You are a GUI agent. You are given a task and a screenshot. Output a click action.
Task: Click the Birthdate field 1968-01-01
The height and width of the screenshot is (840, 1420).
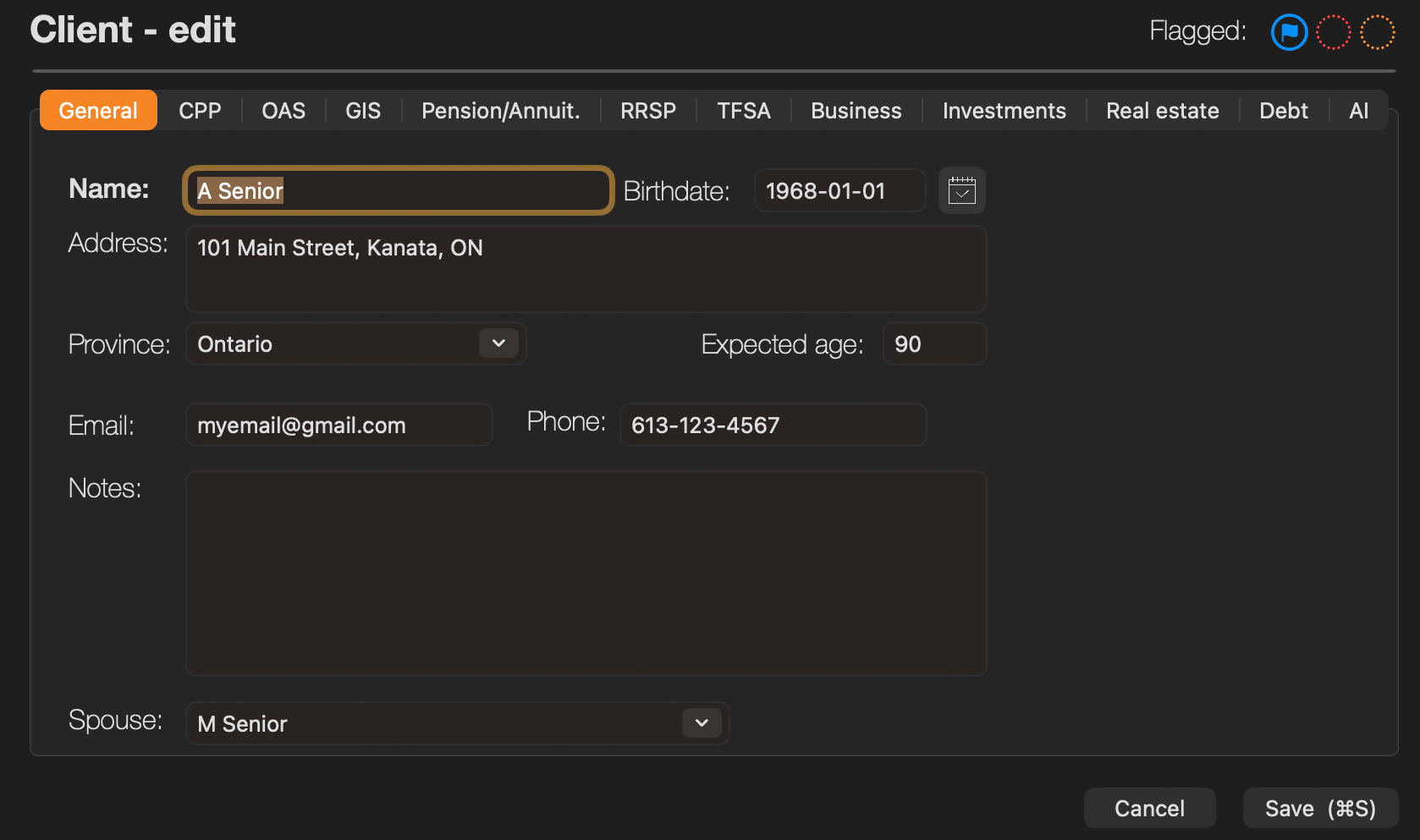(x=840, y=190)
